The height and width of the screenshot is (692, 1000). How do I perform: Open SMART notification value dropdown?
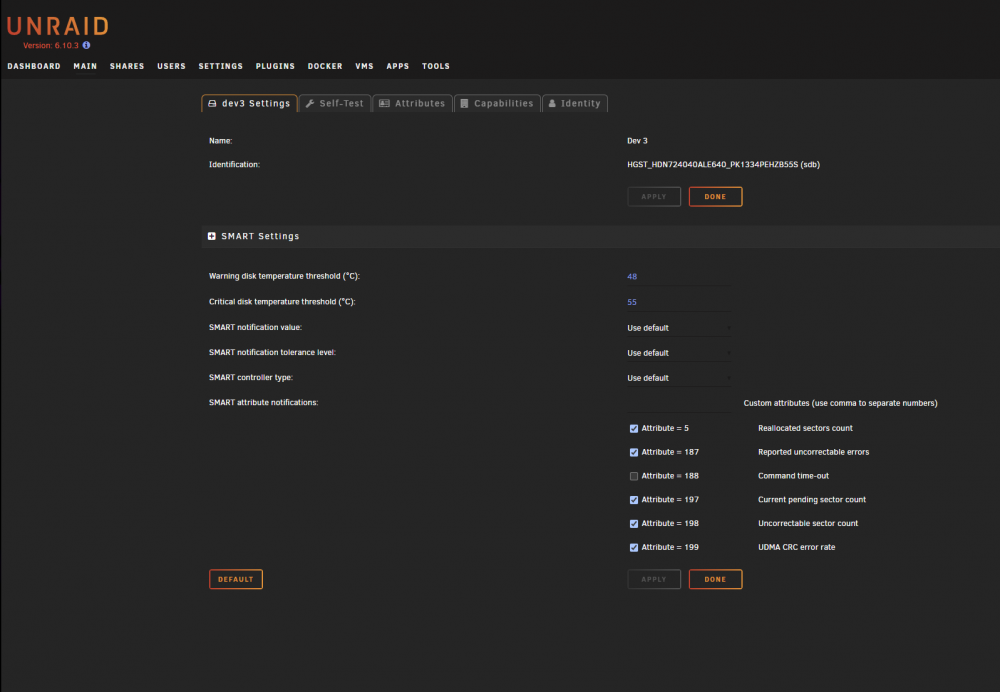coord(679,328)
